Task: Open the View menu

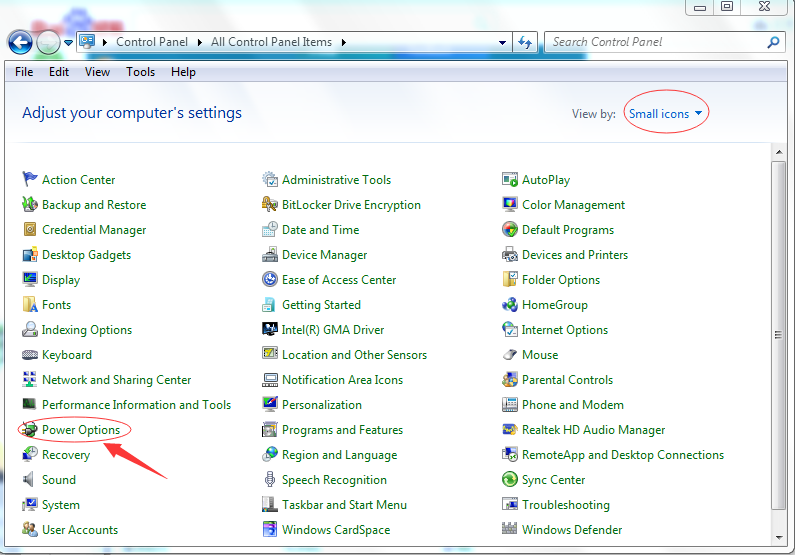Action: [x=97, y=72]
